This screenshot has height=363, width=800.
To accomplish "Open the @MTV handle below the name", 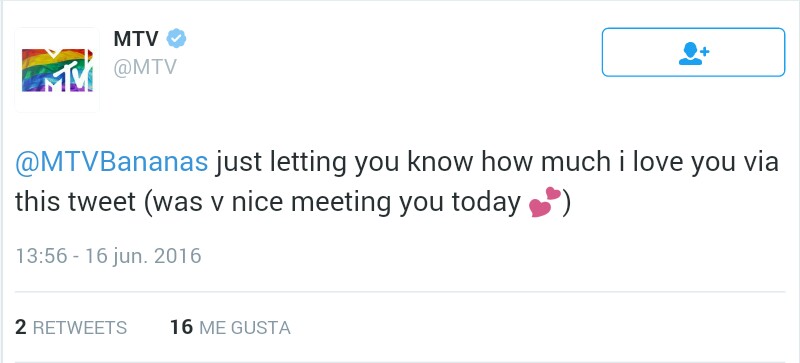I will click(145, 67).
